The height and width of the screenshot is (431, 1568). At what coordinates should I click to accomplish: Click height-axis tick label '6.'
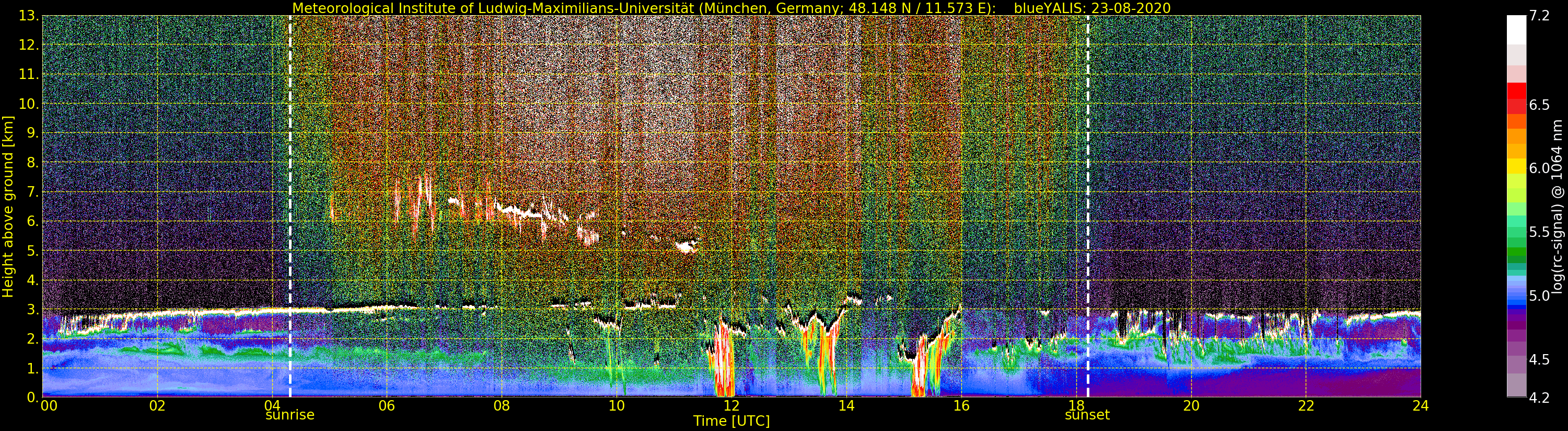click(33, 221)
